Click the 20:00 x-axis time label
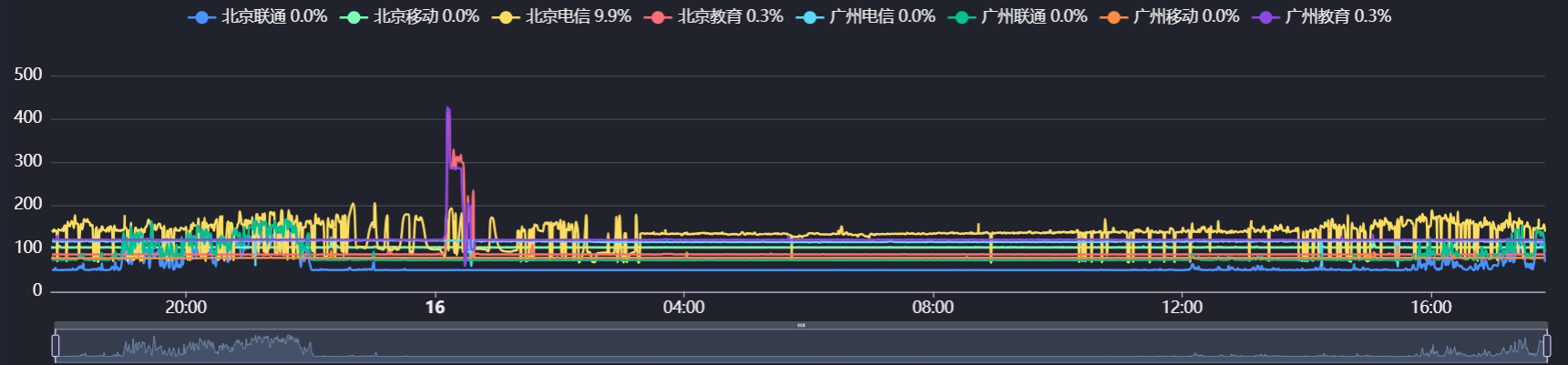 coord(186,308)
